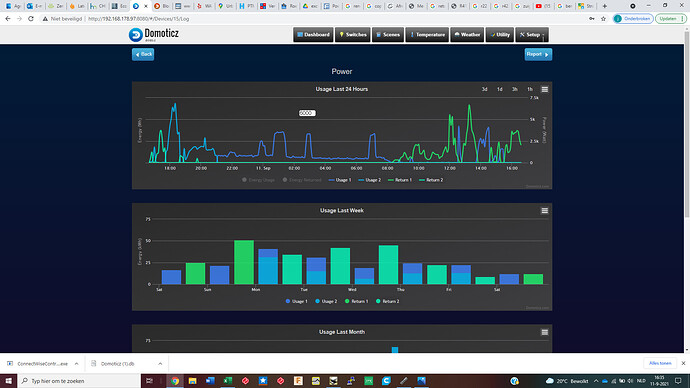Open the Usage Last 24 Hours chart menu icon
690x388 pixels.
[x=544, y=89]
